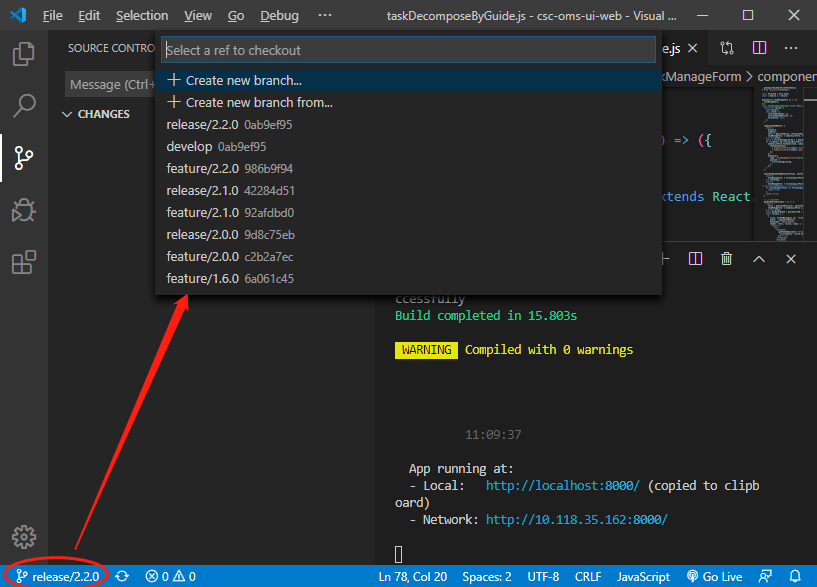Open the Search view in activity bar
This screenshot has height=587, width=817.
pos(23,106)
